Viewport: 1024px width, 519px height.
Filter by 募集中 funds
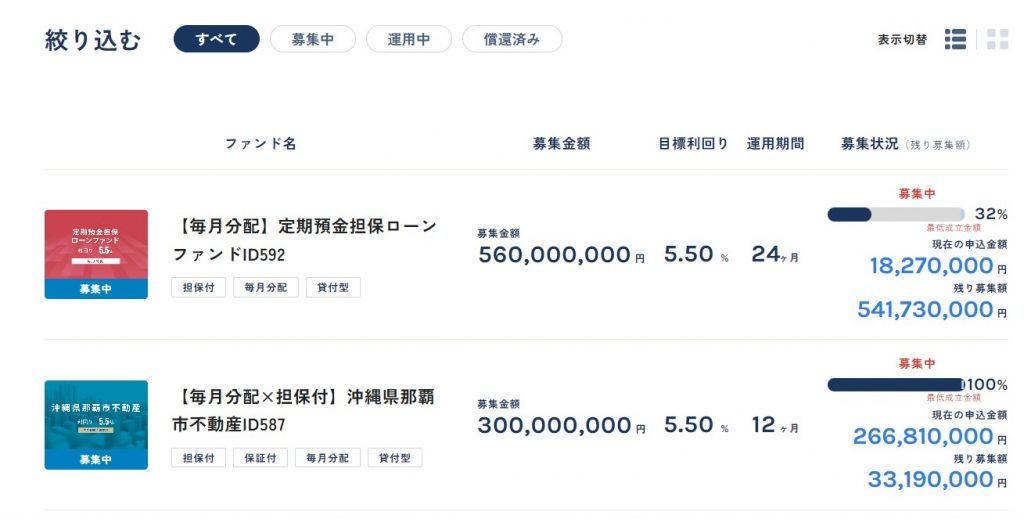point(313,39)
